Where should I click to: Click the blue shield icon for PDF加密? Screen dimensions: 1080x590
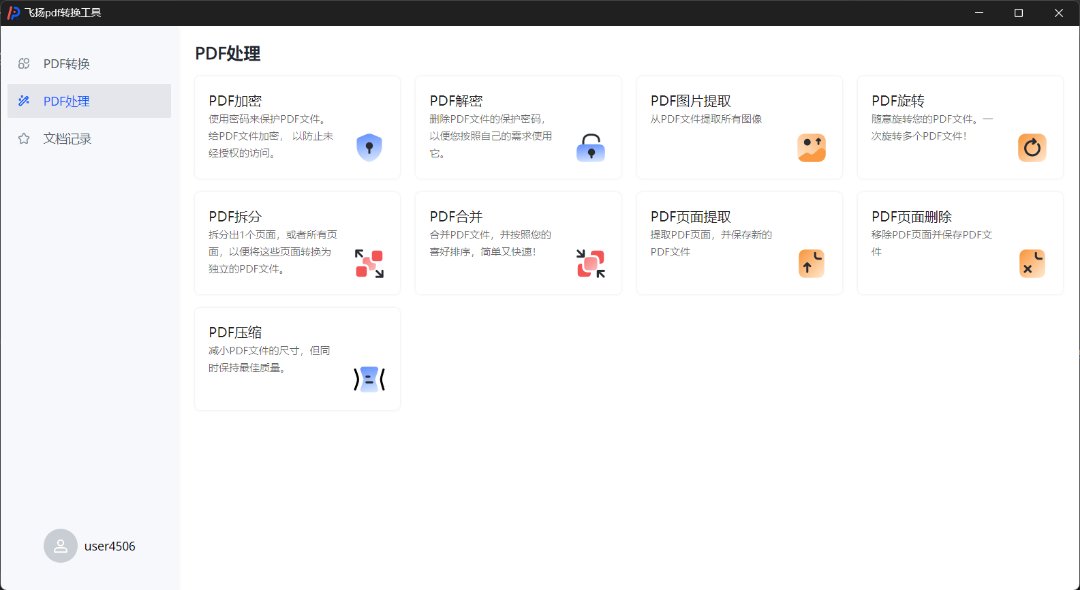point(369,148)
